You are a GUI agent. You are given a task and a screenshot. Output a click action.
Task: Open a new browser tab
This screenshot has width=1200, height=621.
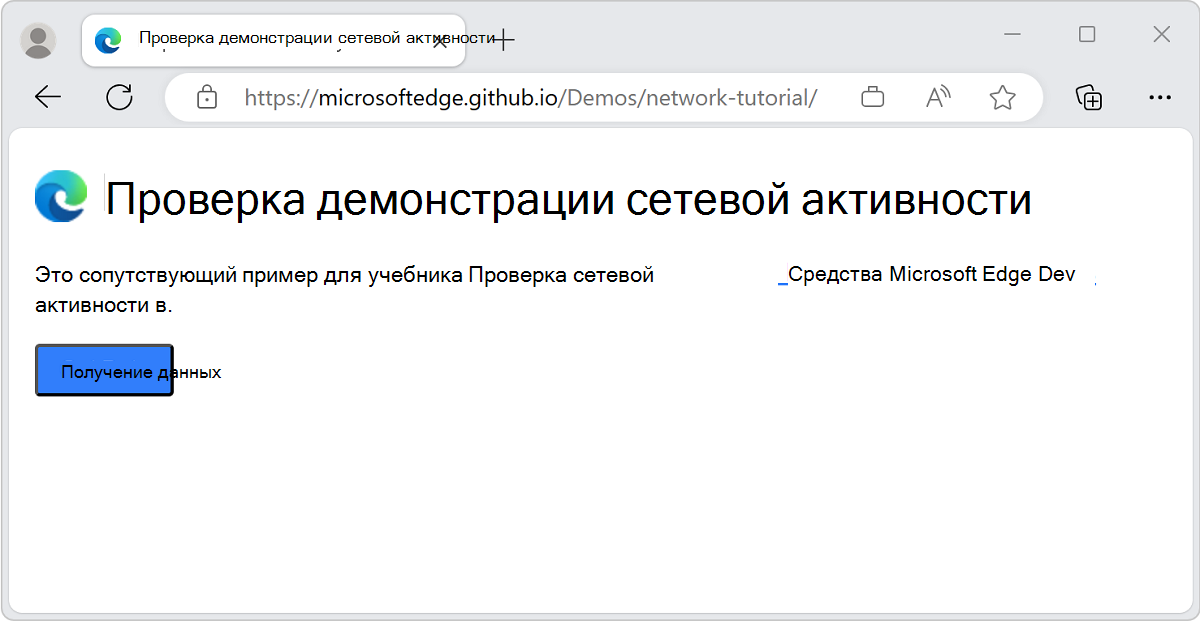click(x=502, y=40)
